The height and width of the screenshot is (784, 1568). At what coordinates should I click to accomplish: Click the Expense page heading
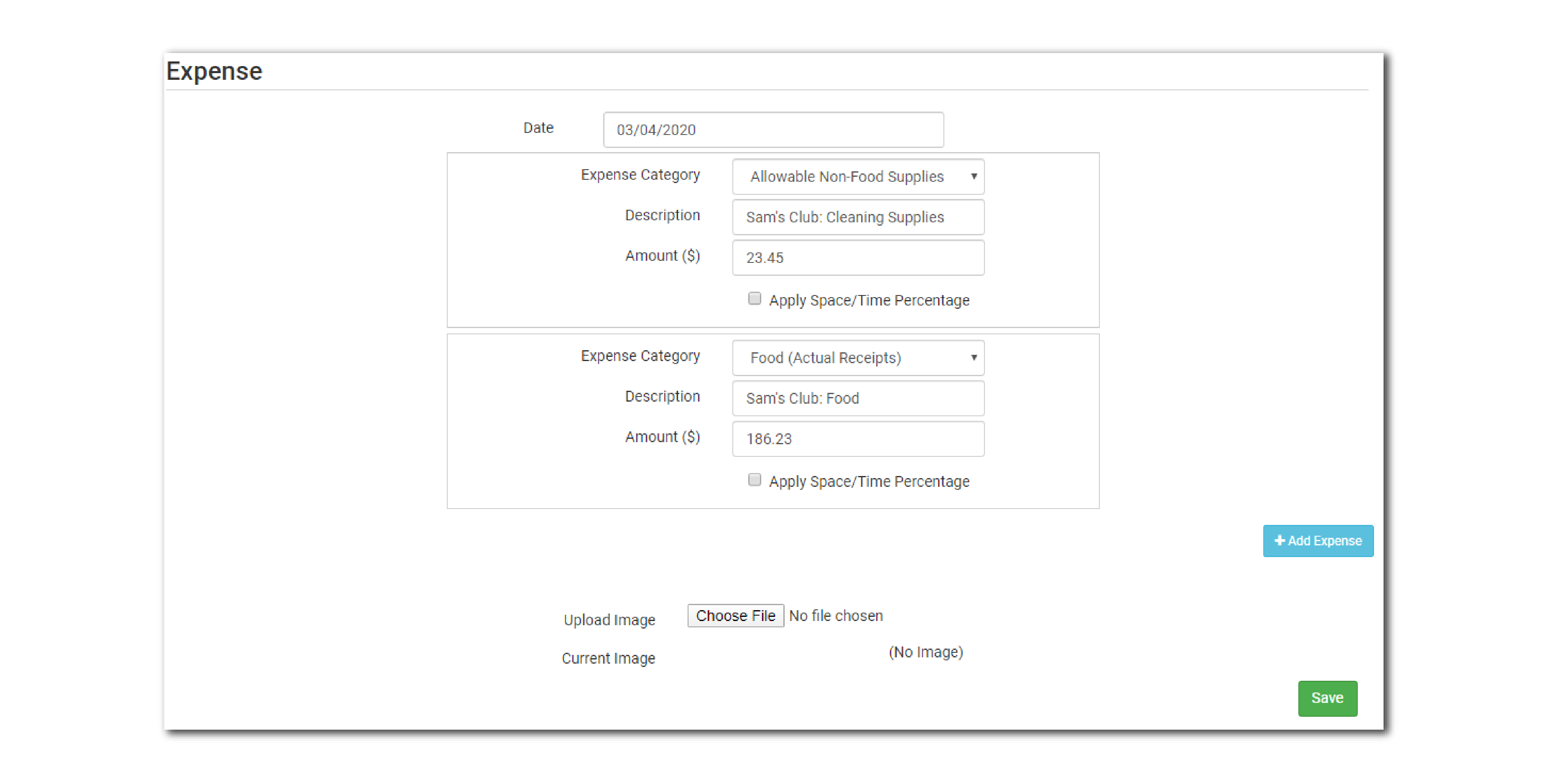point(214,72)
